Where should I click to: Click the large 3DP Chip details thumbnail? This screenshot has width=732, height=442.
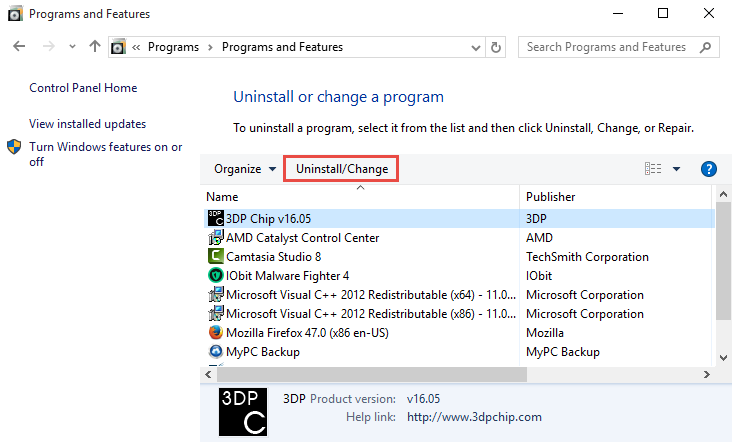(x=243, y=412)
